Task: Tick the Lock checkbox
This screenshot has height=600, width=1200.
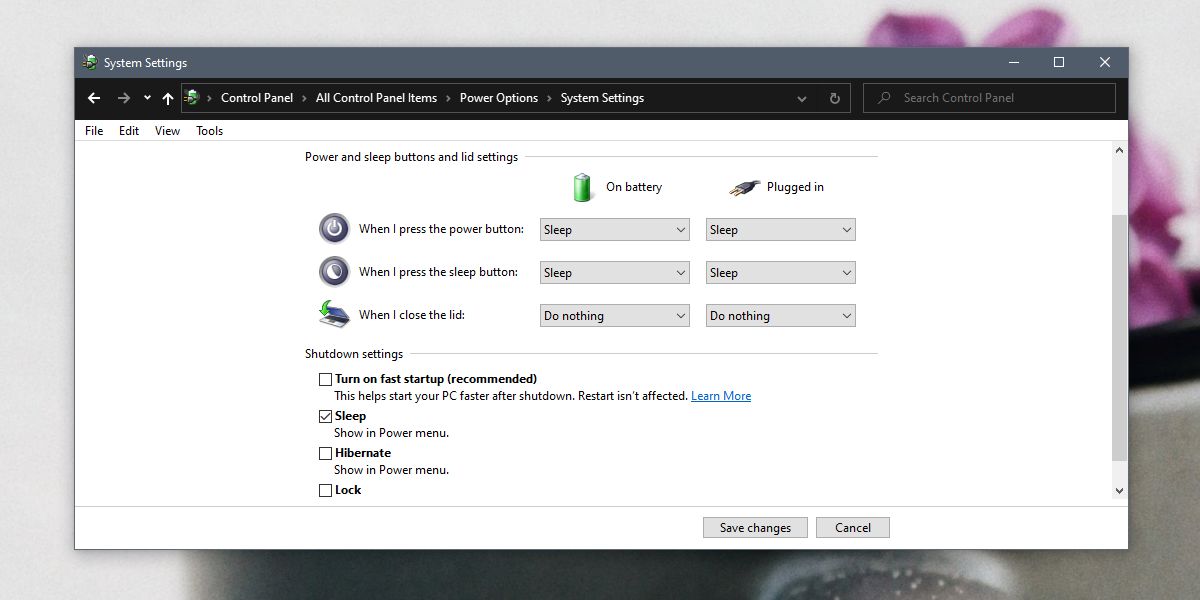Action: tap(325, 490)
